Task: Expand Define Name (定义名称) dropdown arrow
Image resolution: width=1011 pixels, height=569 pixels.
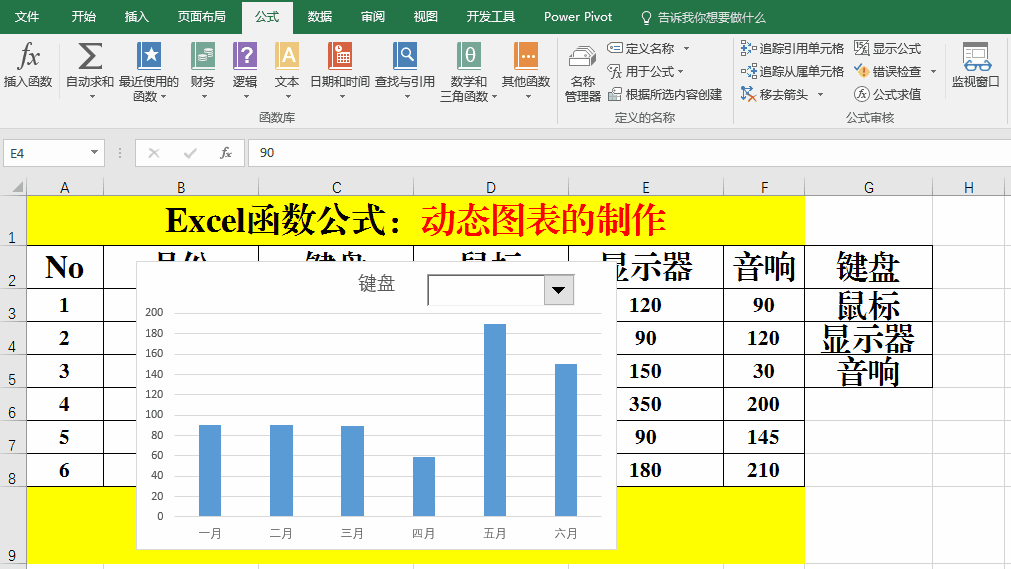Action: (686, 49)
